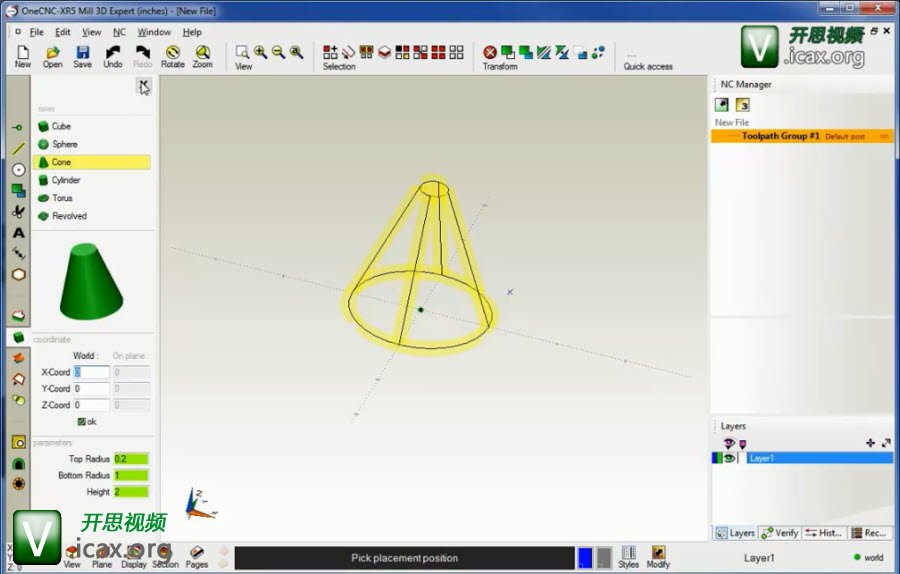900x574 pixels.
Task: Toggle visibility eye of Layer1
Action: point(730,458)
